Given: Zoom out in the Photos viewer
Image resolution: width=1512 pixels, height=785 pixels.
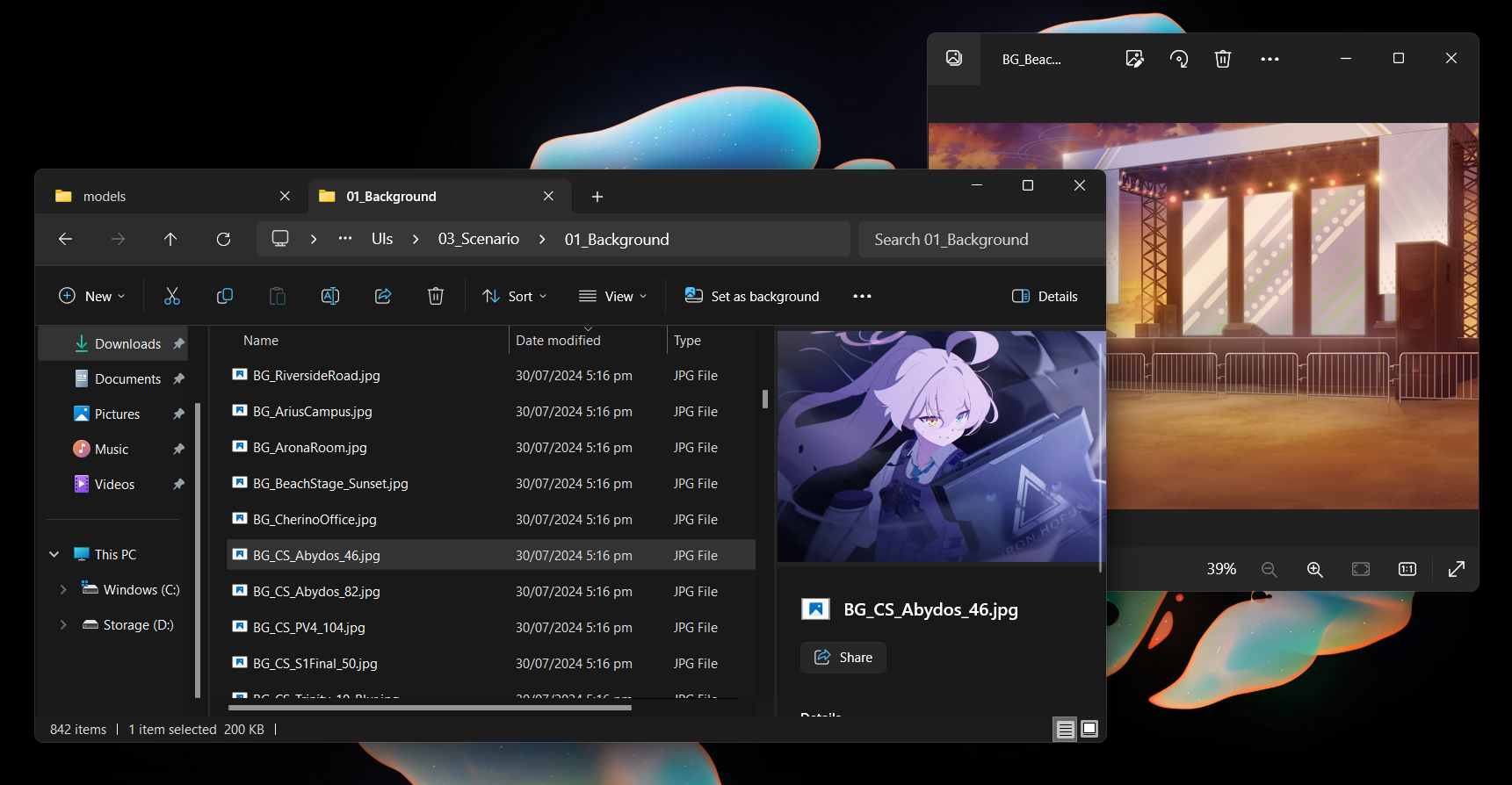Looking at the screenshot, I should click(1269, 569).
